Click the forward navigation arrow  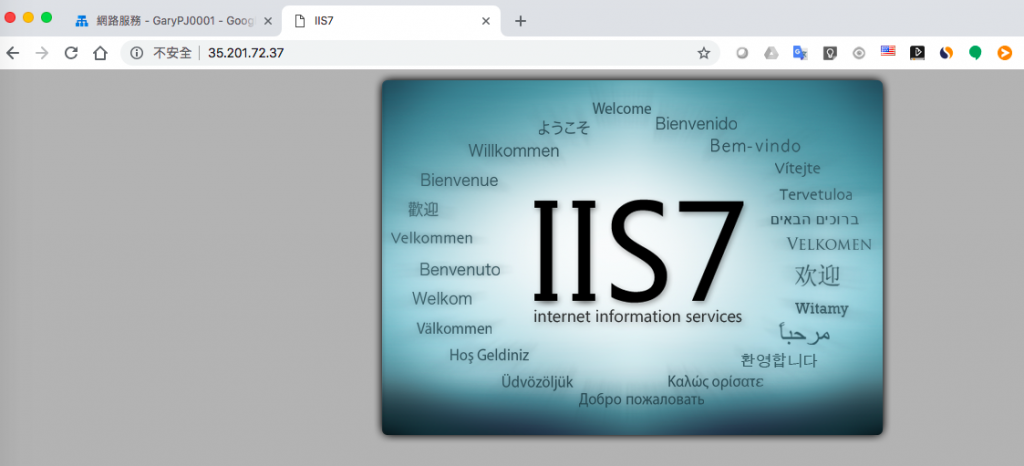coord(42,54)
